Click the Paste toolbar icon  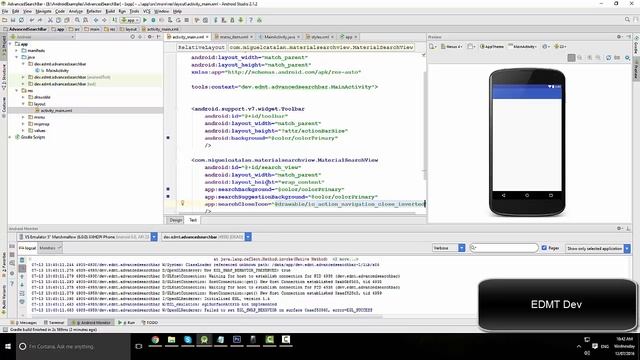[67, 20]
